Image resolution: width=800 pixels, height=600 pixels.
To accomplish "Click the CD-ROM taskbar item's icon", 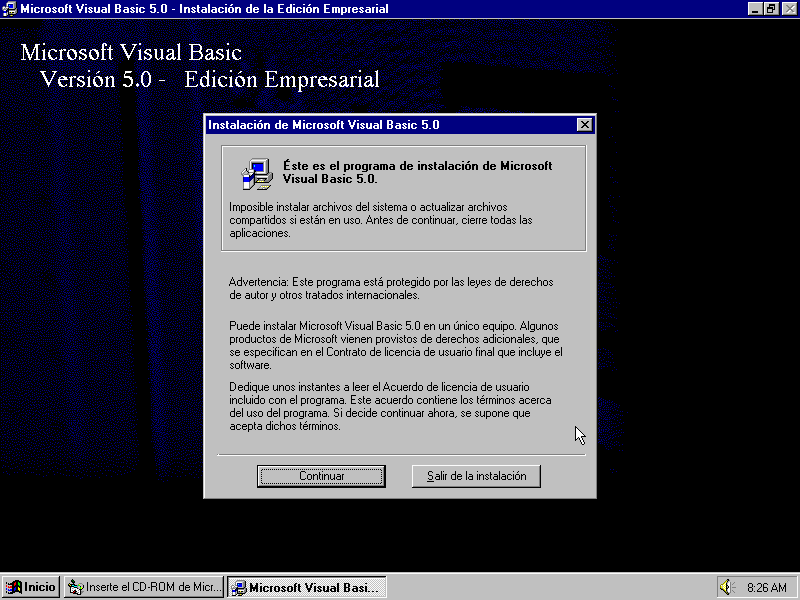I will 76,587.
